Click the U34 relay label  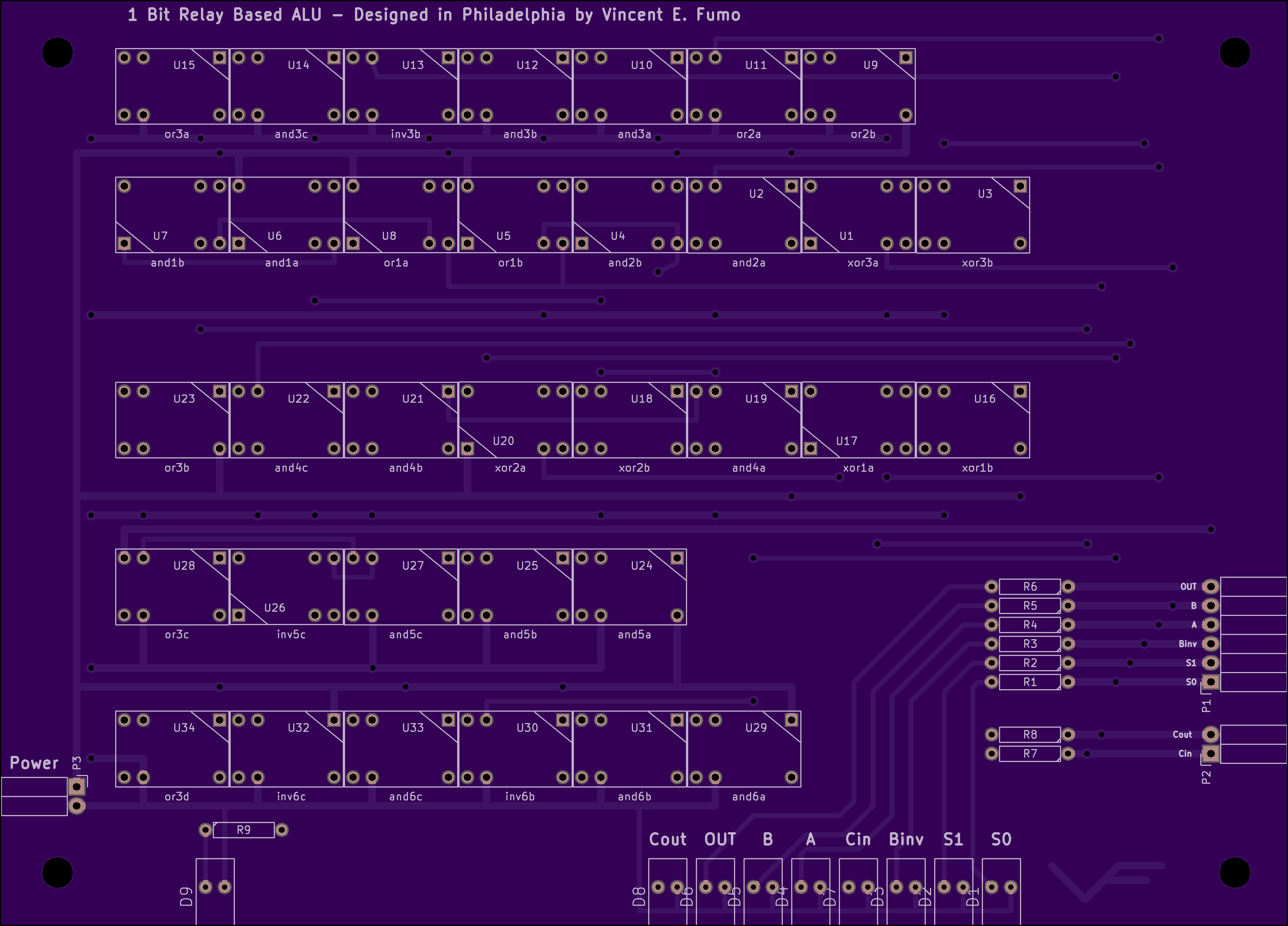[184, 728]
